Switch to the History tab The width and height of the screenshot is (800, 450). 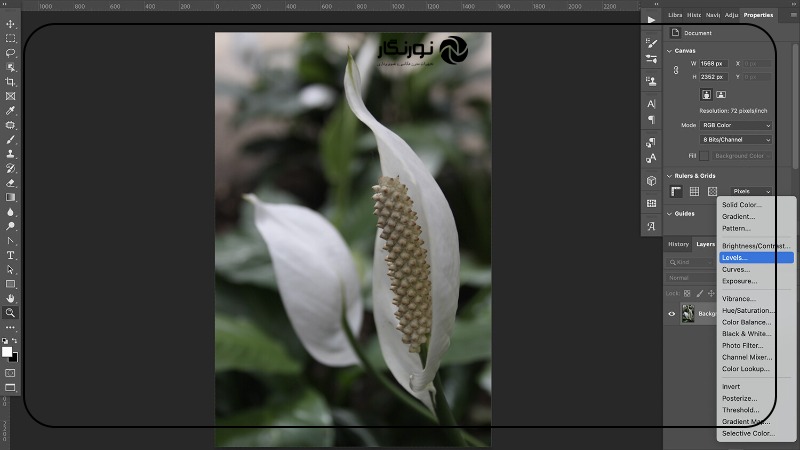point(678,244)
